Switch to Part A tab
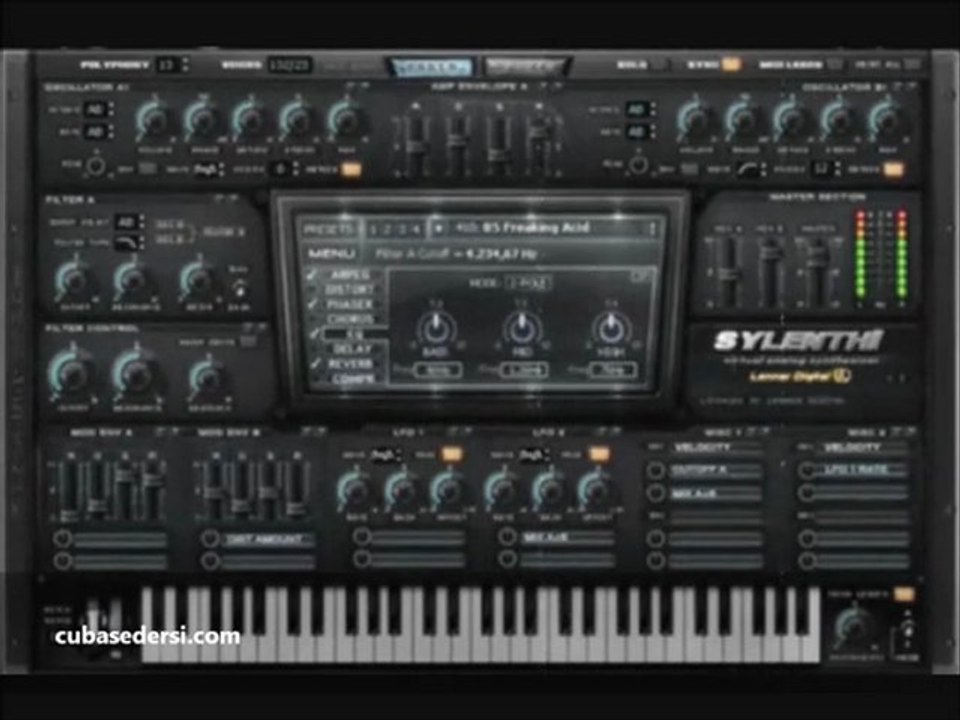The width and height of the screenshot is (960, 720). (432, 67)
